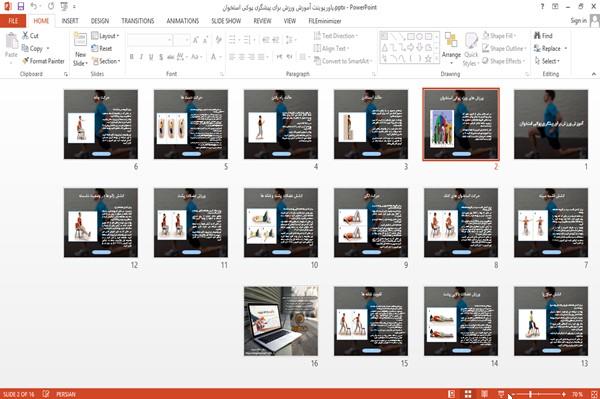
Task: Undo the last action
Action: [33, 7]
